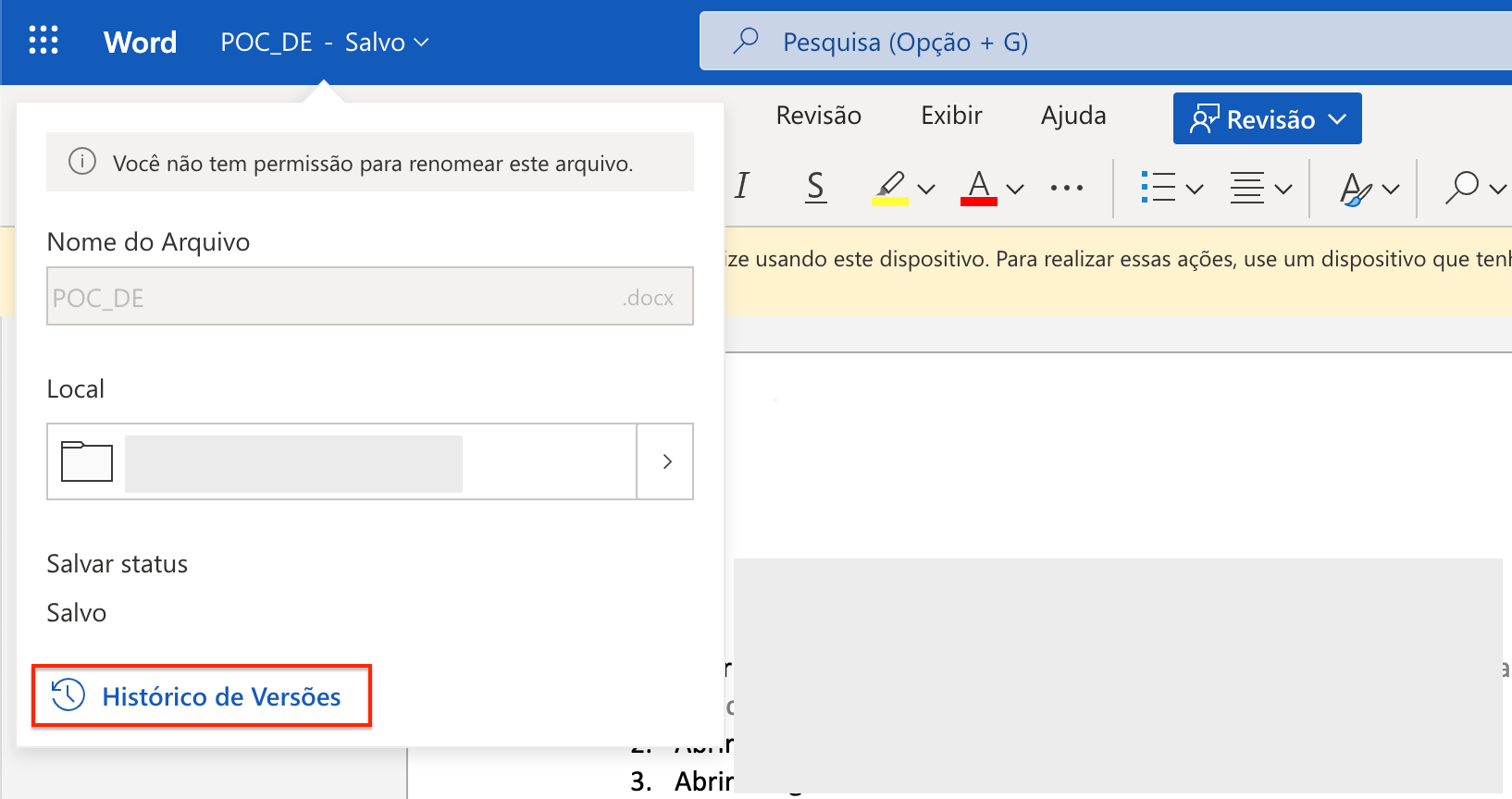1512x799 pixels.
Task: Click the Find magnifier in ribbon
Action: 1462,187
